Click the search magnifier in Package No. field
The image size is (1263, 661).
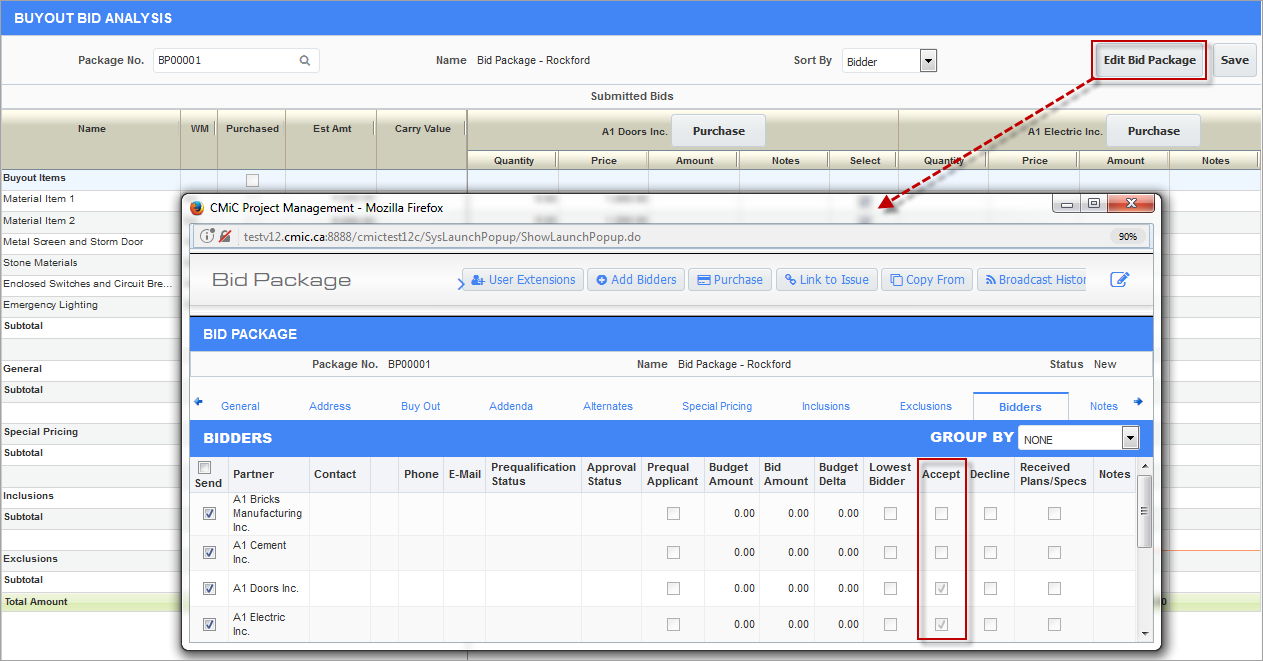pyautogui.click(x=305, y=61)
